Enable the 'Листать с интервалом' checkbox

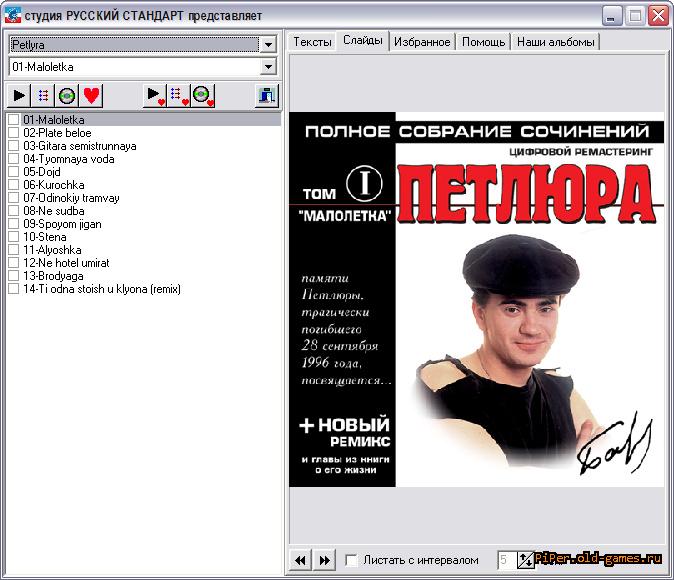click(x=352, y=560)
